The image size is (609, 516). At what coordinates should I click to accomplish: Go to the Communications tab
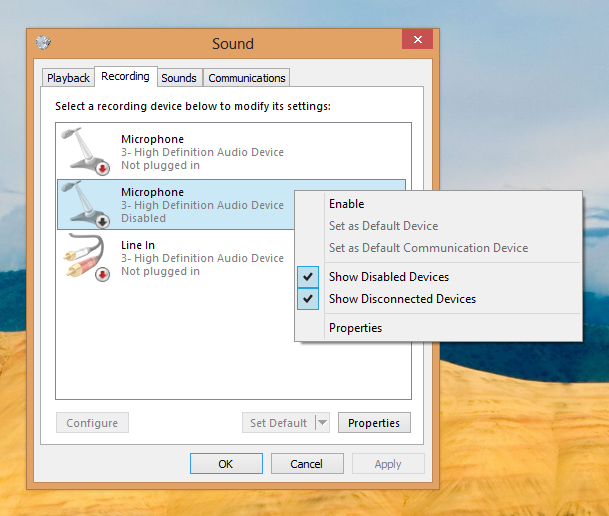coord(247,78)
